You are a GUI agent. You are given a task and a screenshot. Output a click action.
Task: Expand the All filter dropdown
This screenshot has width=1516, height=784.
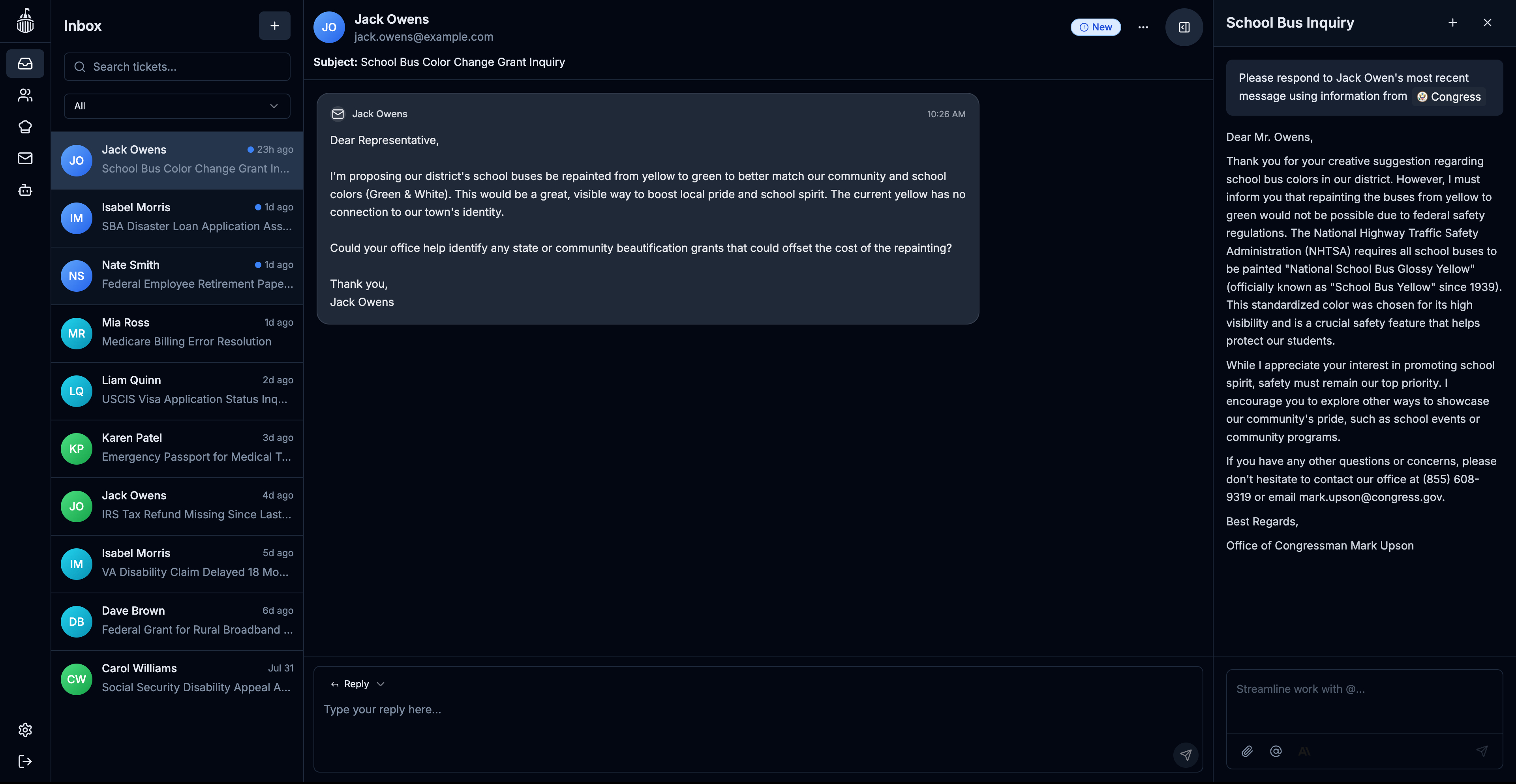pos(176,106)
